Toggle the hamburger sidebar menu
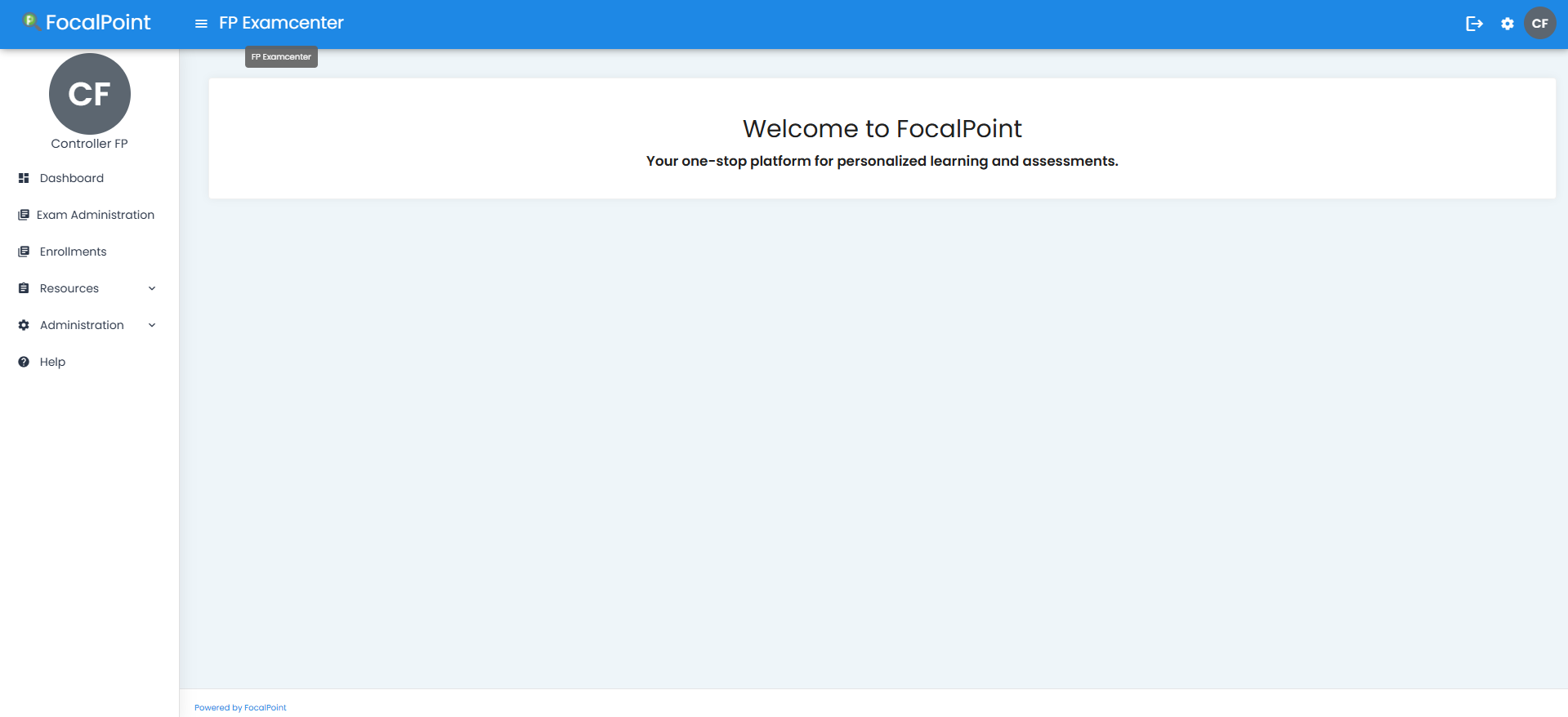1568x717 pixels. [x=201, y=24]
